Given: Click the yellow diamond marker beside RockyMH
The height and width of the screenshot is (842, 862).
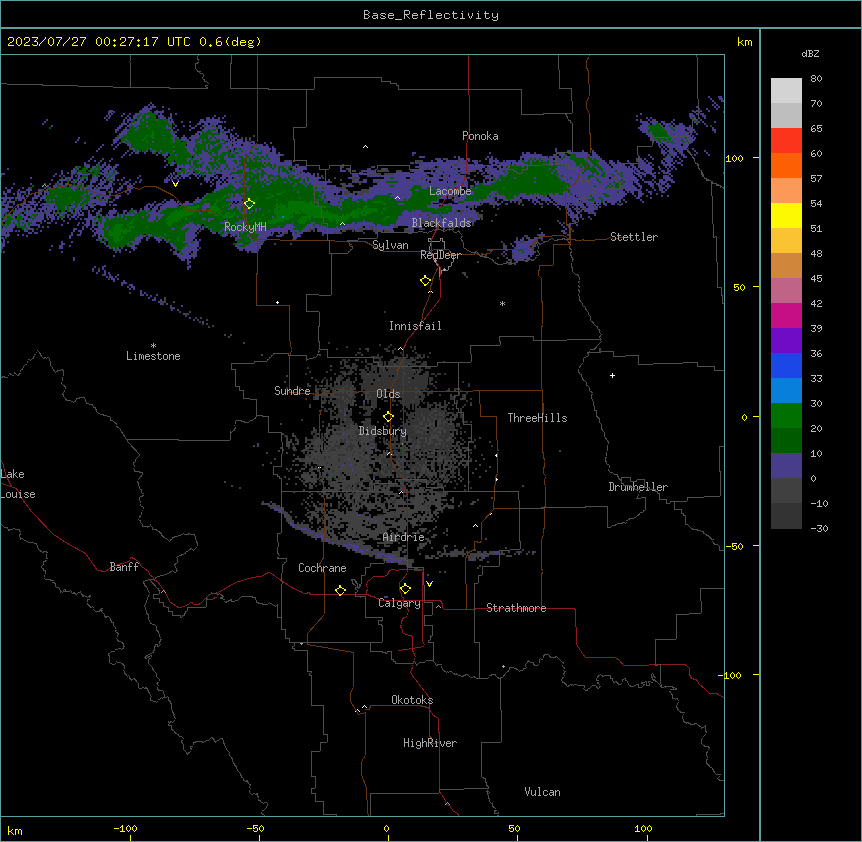Looking at the screenshot, I should pyautogui.click(x=249, y=204).
